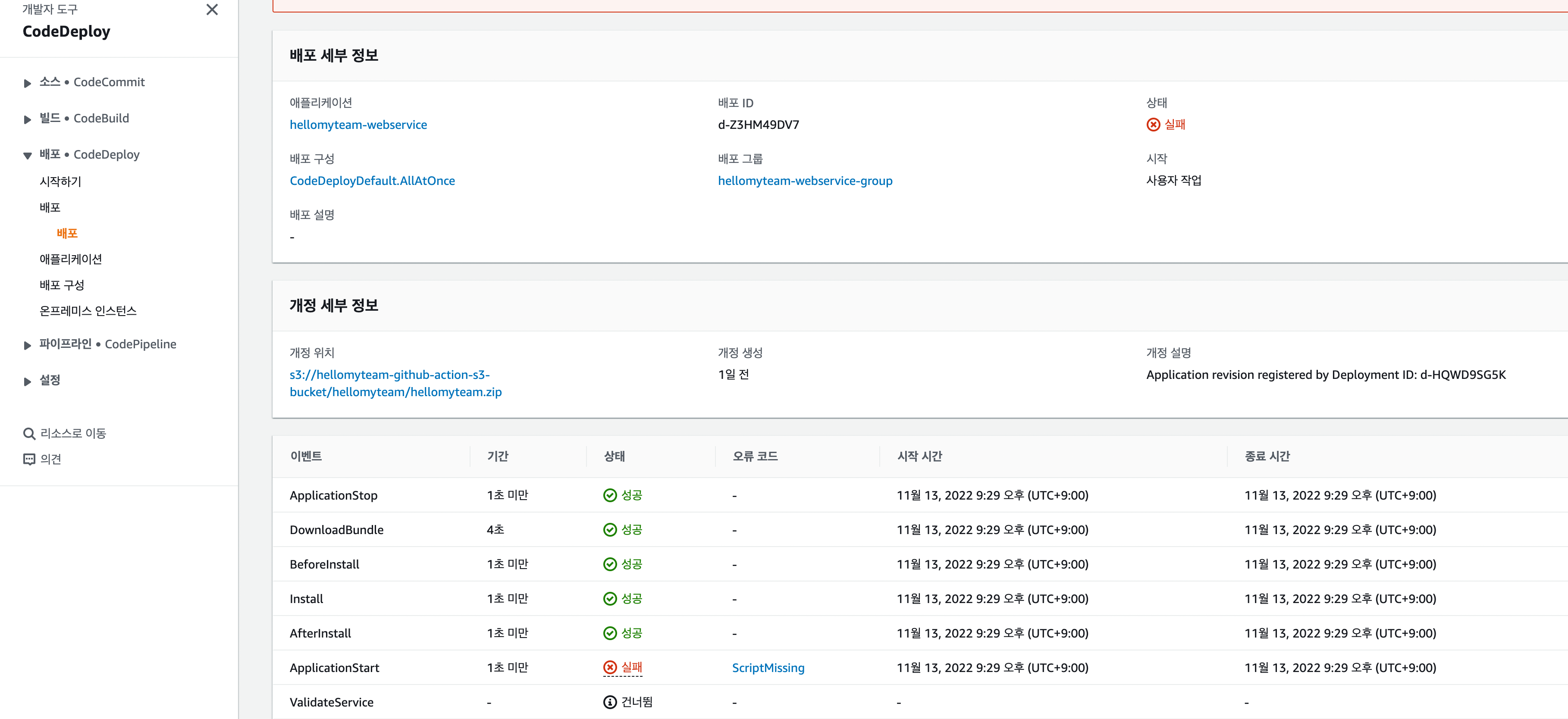
Task: Click the DownloadBundle success check icon
Action: pyautogui.click(x=609, y=530)
